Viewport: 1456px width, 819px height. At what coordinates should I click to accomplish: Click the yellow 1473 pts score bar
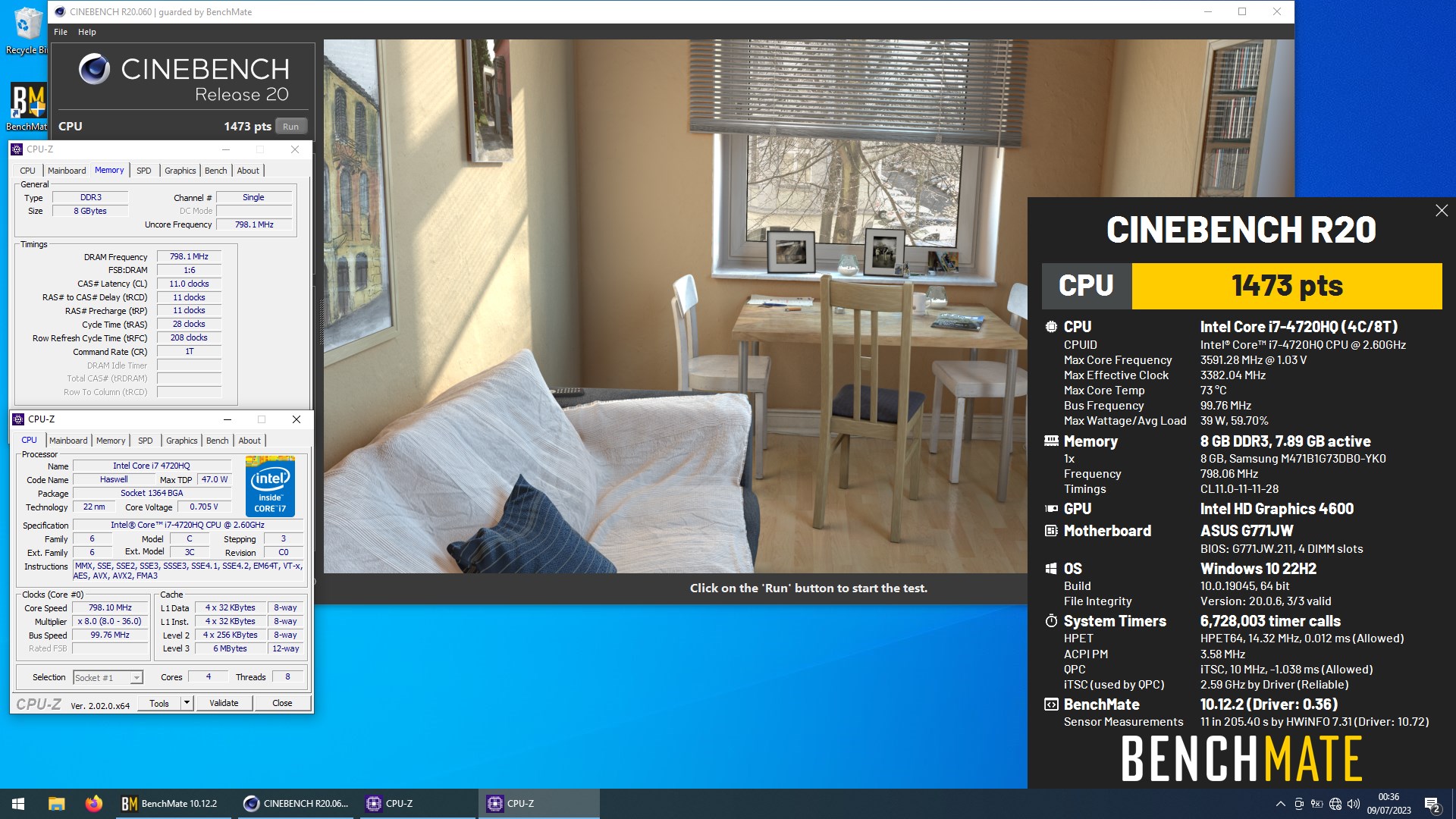[1287, 286]
